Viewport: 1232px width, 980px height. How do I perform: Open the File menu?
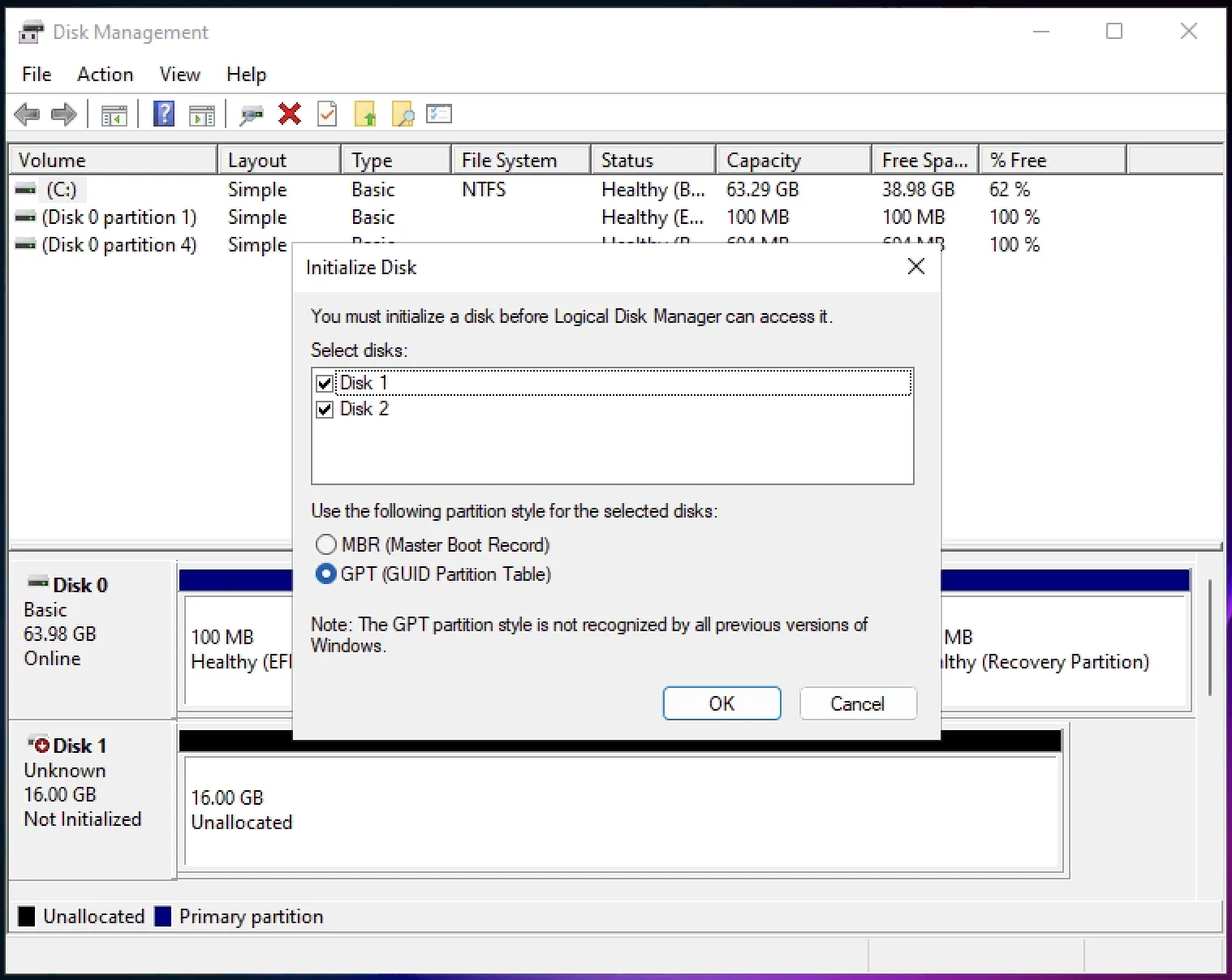click(36, 74)
